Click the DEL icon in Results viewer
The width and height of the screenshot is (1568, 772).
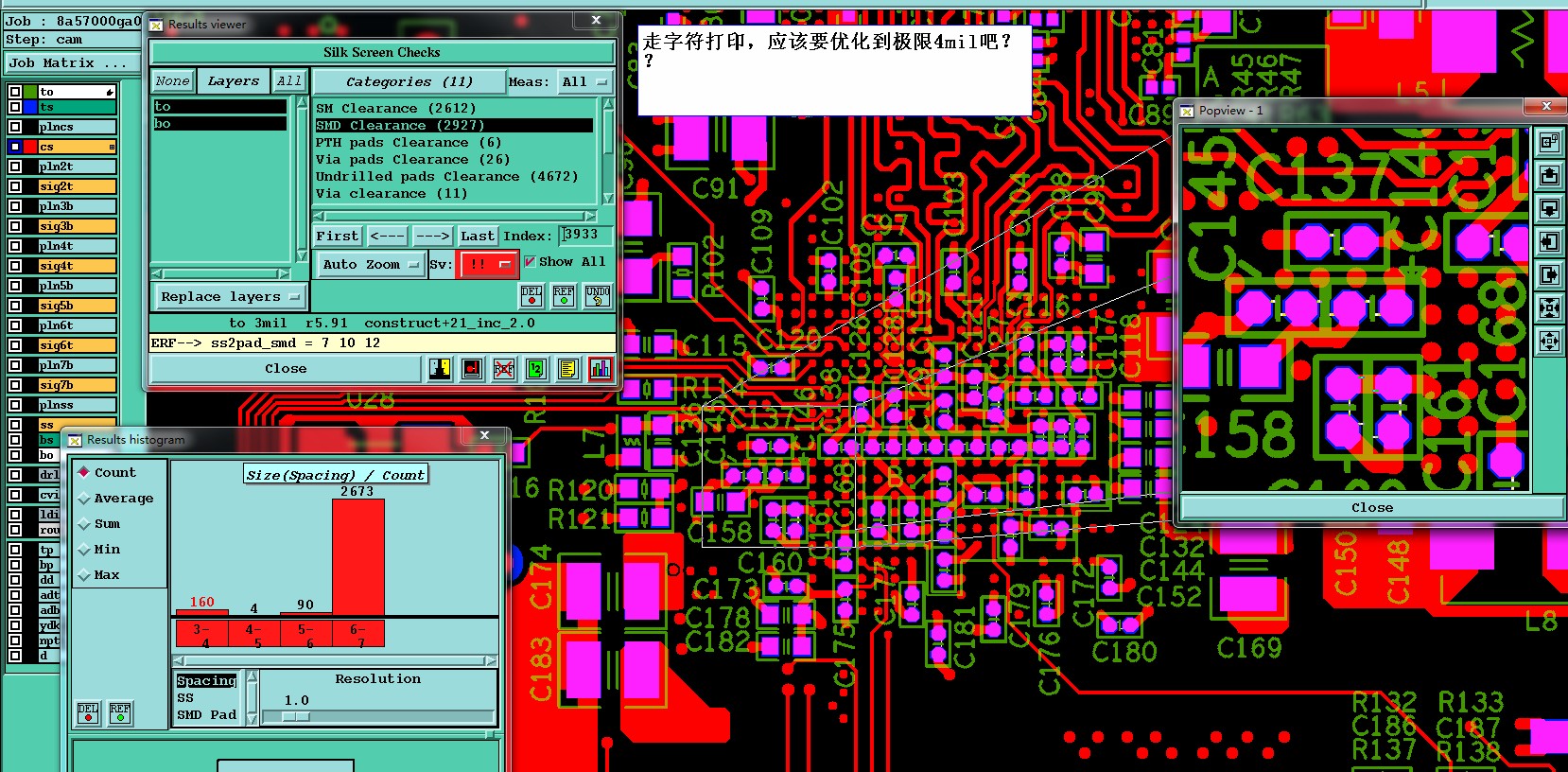coord(531,296)
